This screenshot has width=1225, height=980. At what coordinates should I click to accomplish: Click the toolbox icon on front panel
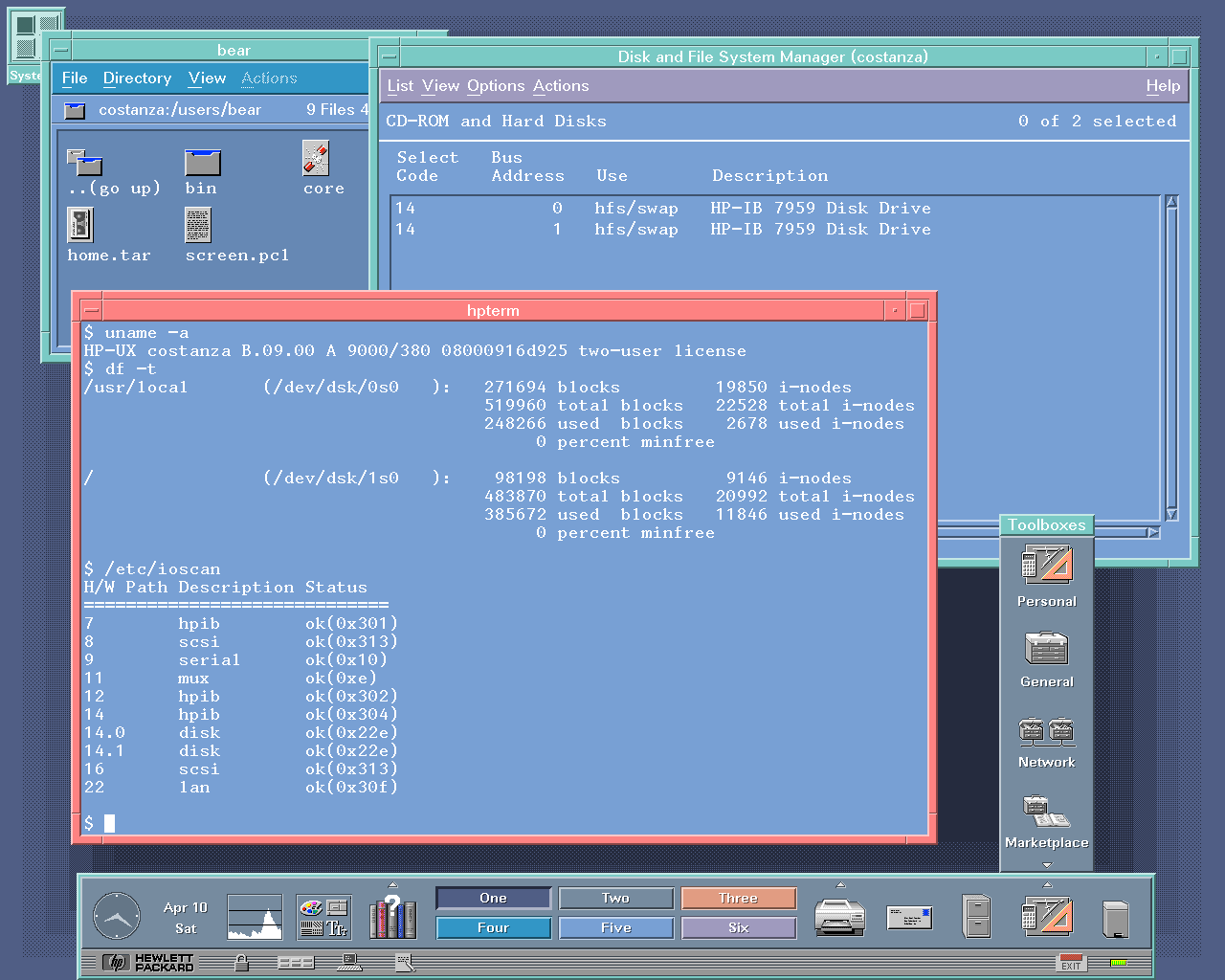pyautogui.click(x=1046, y=917)
